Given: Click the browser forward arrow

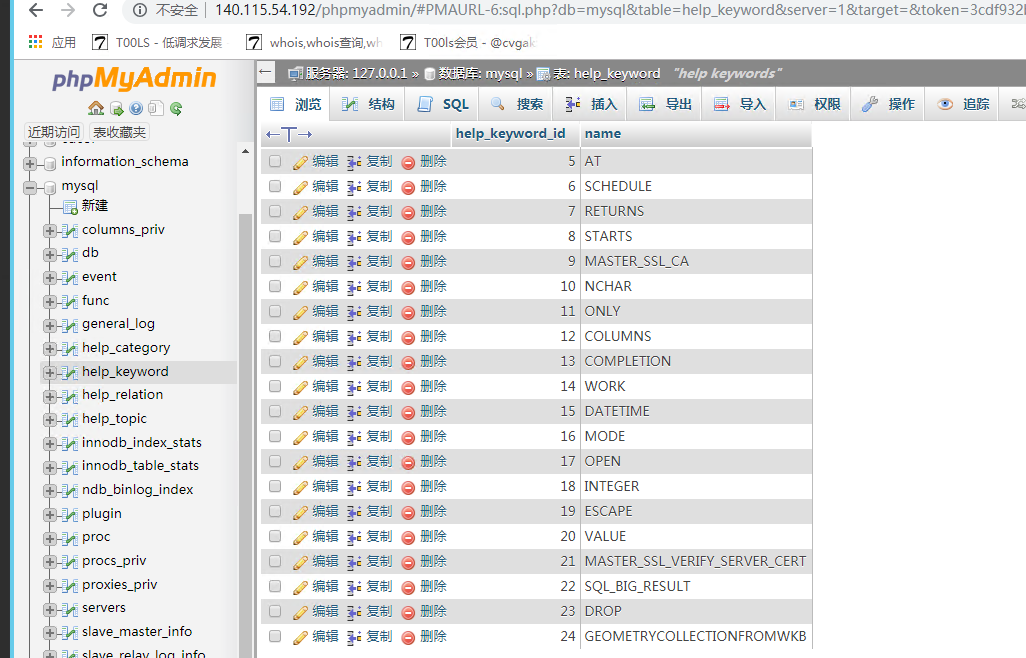Looking at the screenshot, I should (68, 10).
